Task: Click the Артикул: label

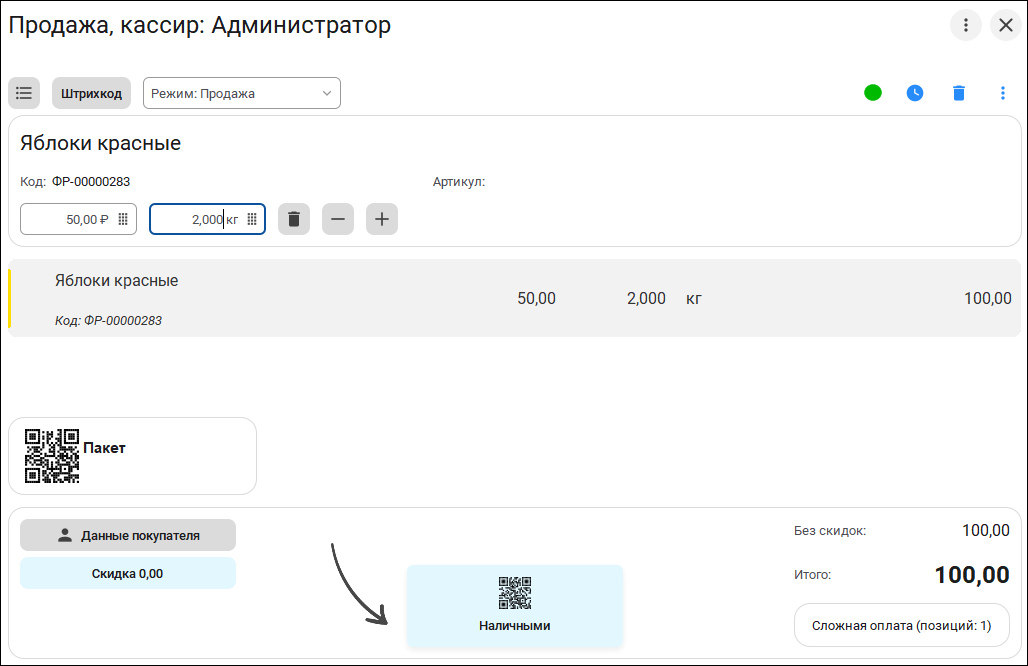Action: (x=459, y=182)
